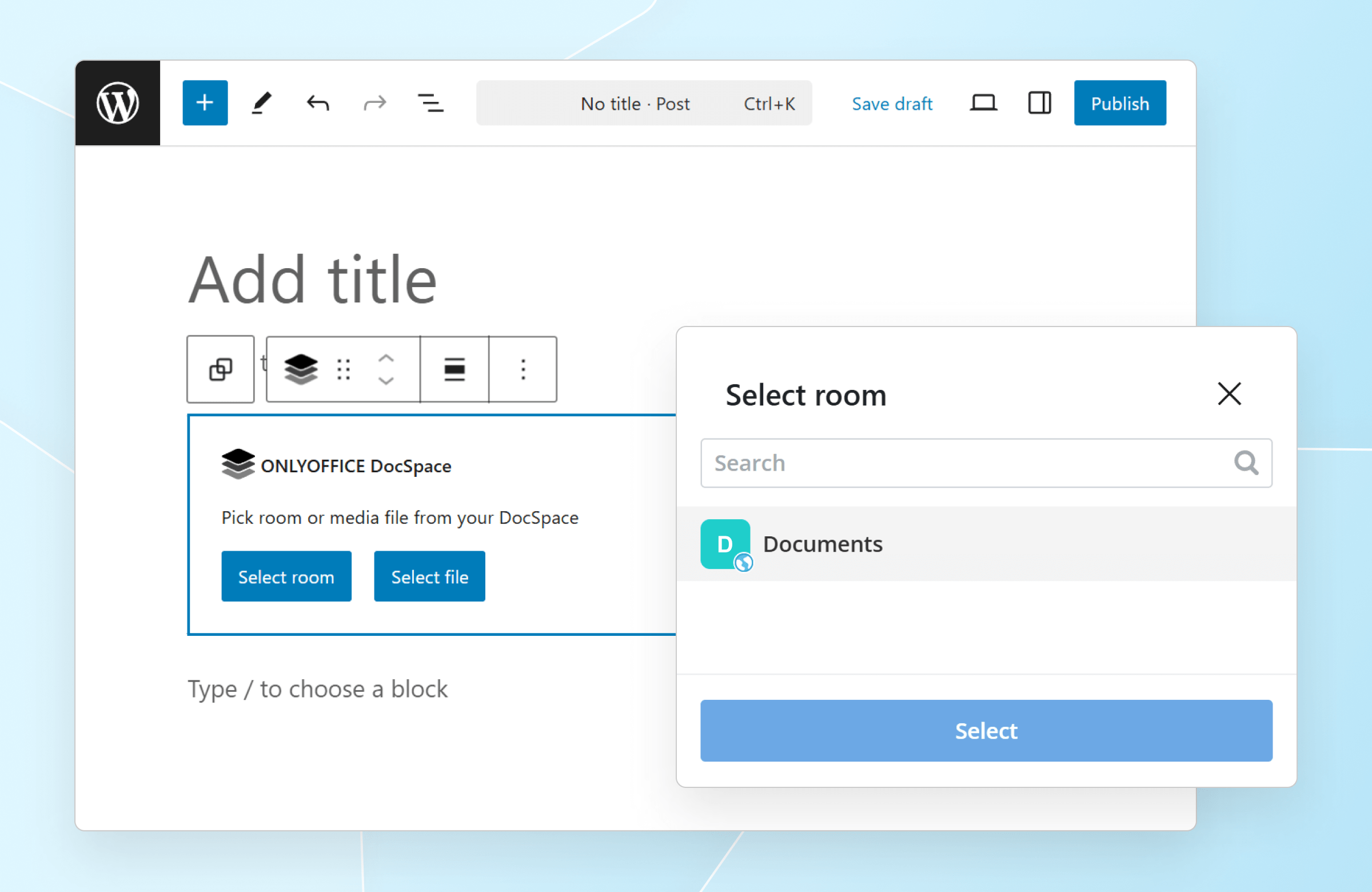Select the pencil Tools icon
Viewport: 1372px width, 892px height.
point(261,103)
